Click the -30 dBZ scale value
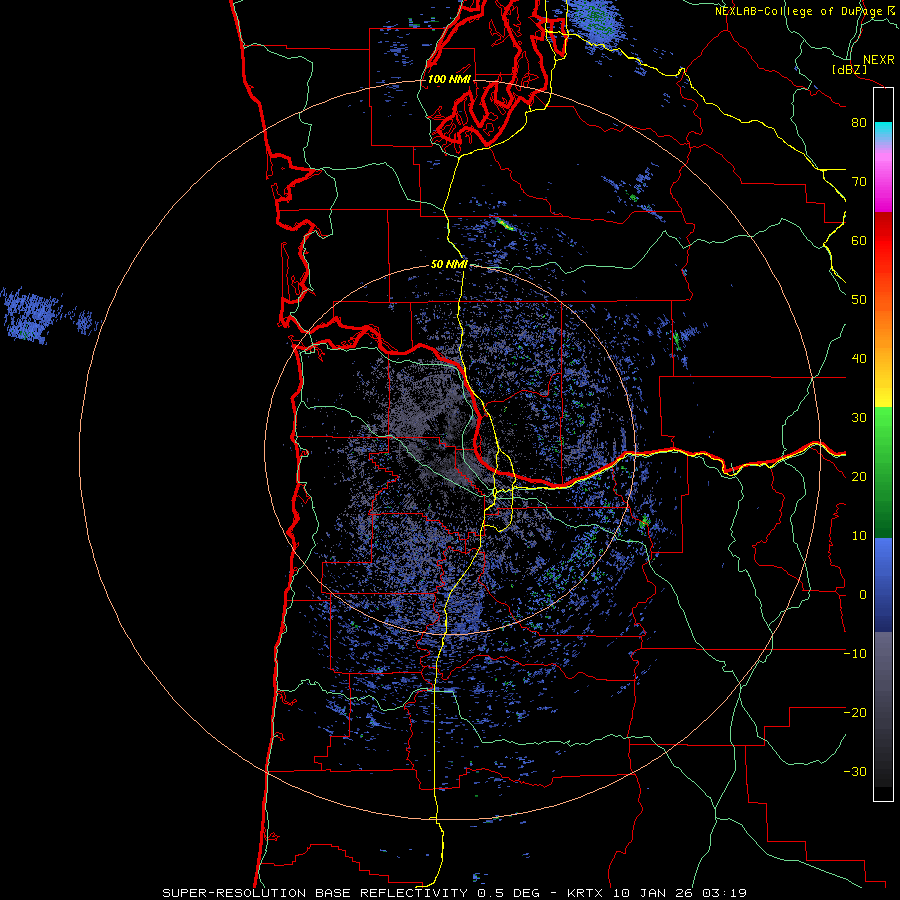 855,771
